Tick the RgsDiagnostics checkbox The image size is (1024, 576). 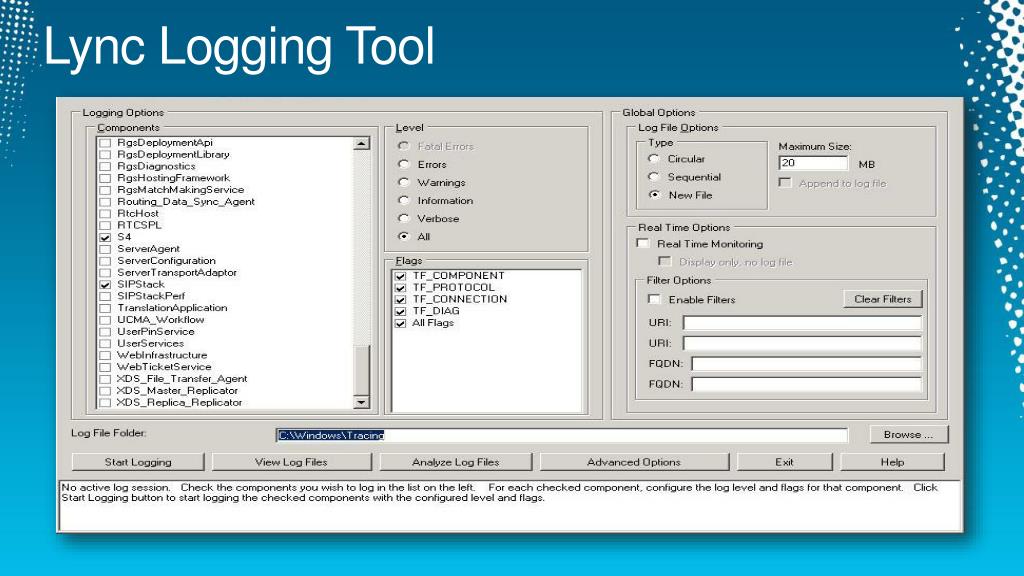tap(105, 167)
